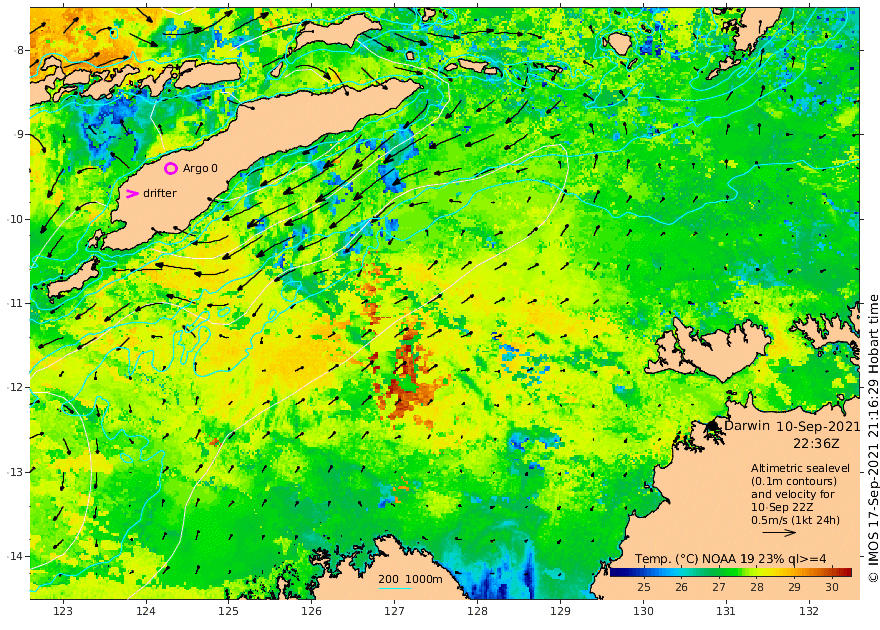Click 'and velocity for' legend line
The image size is (880, 630).
[793, 494]
